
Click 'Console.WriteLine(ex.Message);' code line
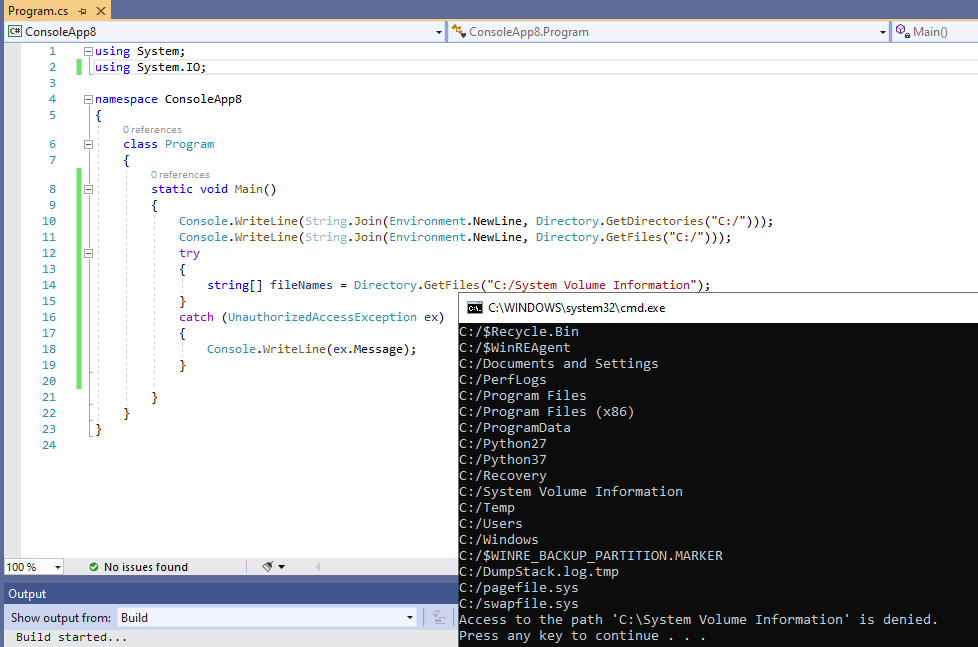311,349
